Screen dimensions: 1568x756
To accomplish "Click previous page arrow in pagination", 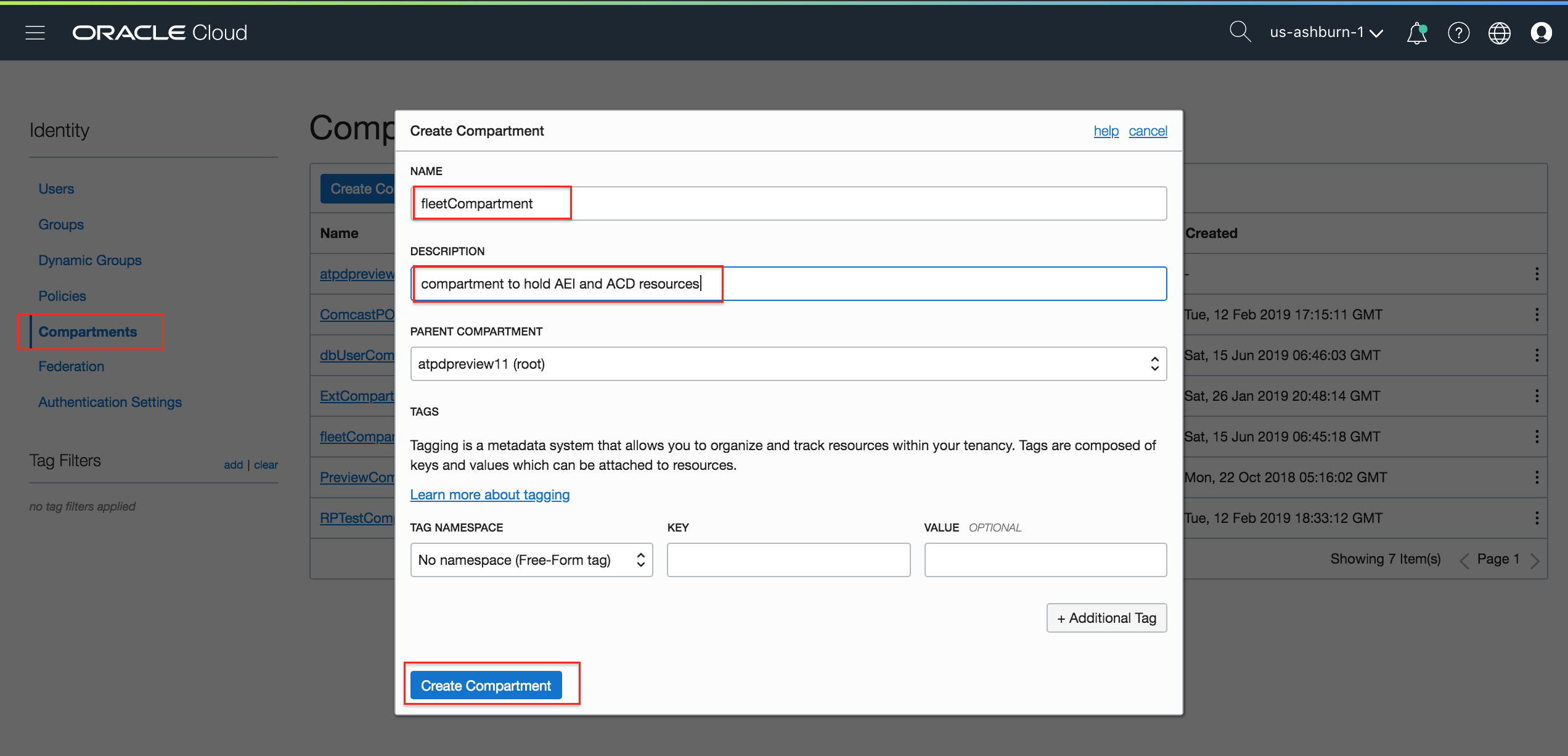I will [1464, 560].
